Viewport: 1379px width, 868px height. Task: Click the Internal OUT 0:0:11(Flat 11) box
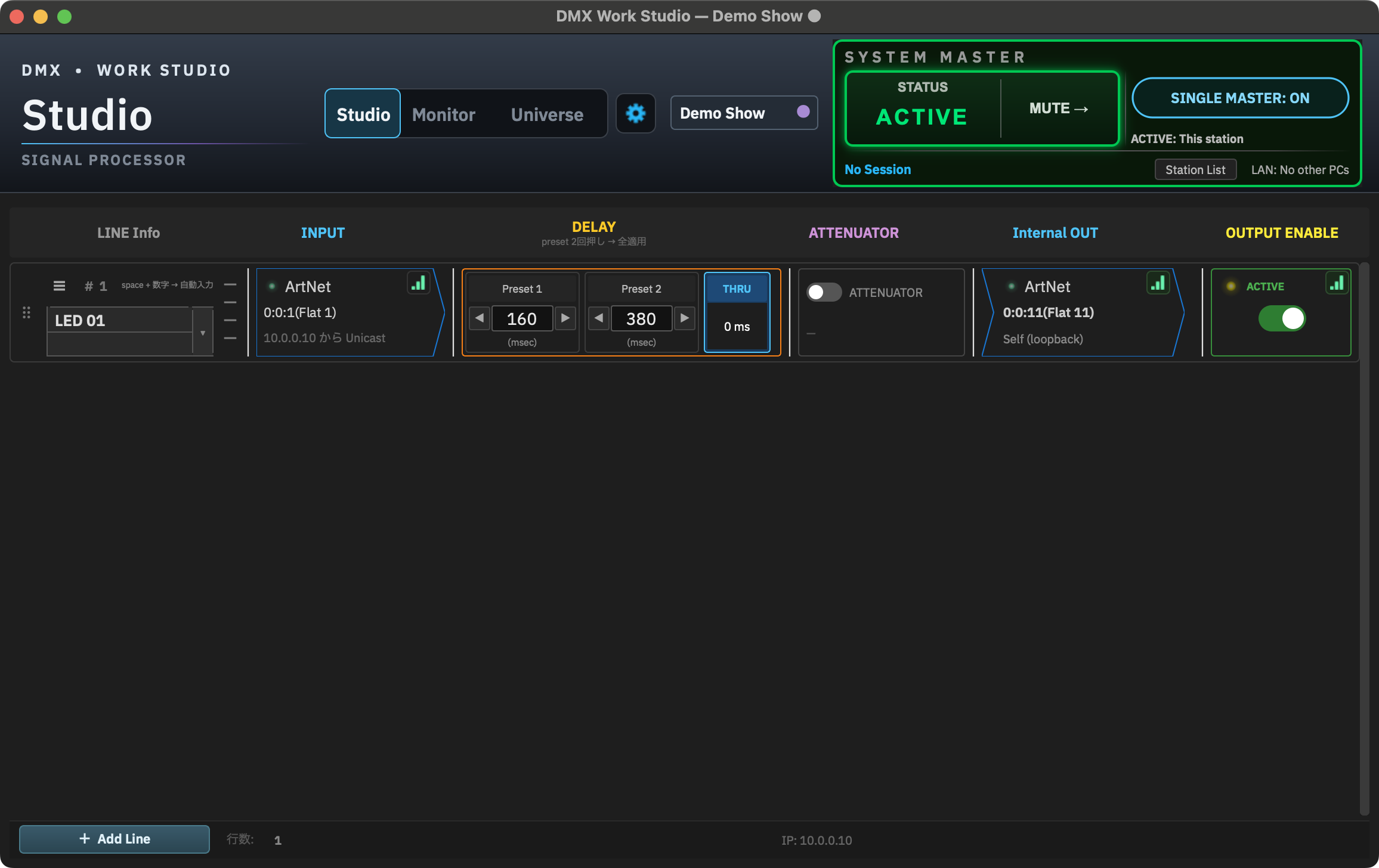tap(1083, 312)
